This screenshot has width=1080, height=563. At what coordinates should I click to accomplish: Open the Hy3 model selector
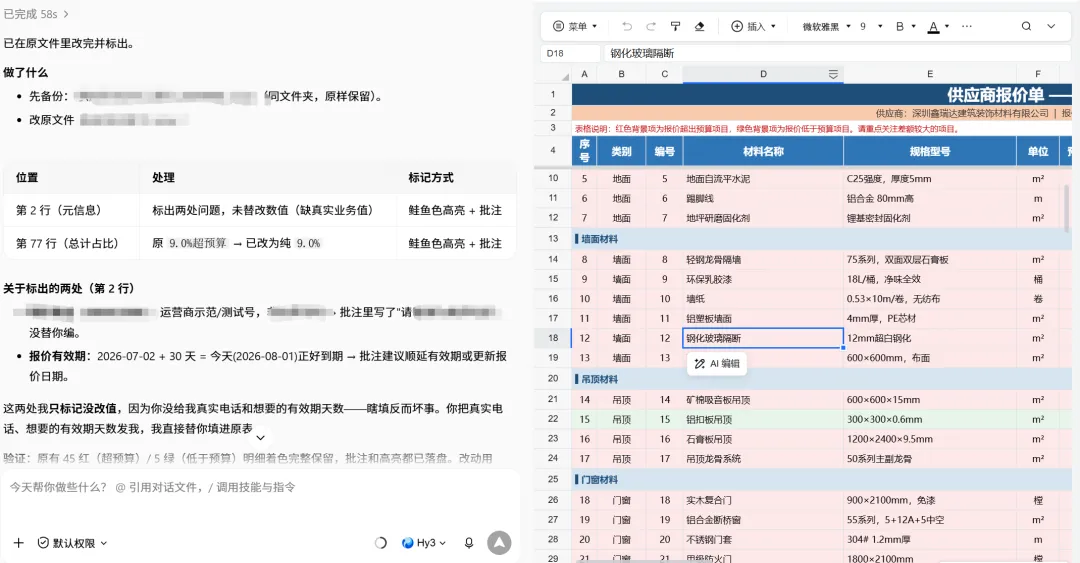(424, 543)
